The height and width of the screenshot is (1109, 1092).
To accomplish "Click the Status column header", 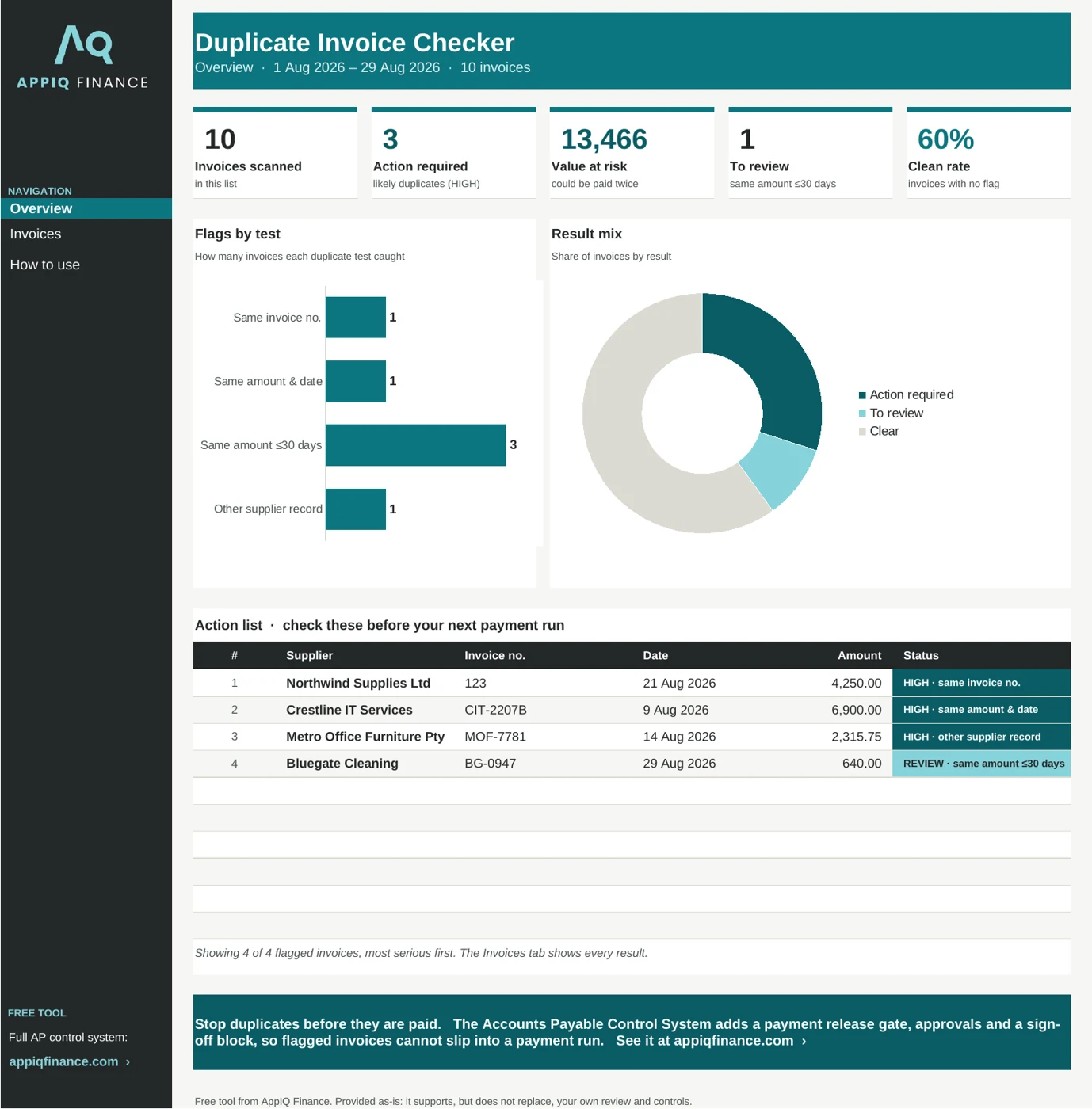I will pos(921,655).
